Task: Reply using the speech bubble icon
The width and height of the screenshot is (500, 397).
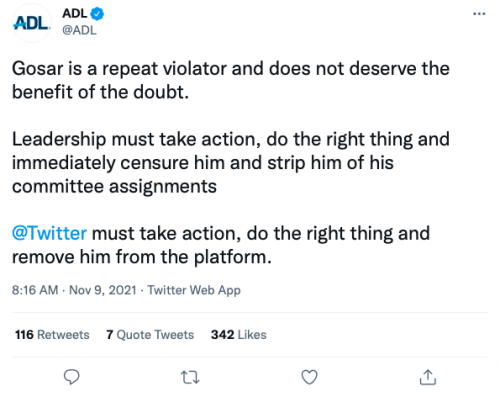Action: tap(71, 377)
